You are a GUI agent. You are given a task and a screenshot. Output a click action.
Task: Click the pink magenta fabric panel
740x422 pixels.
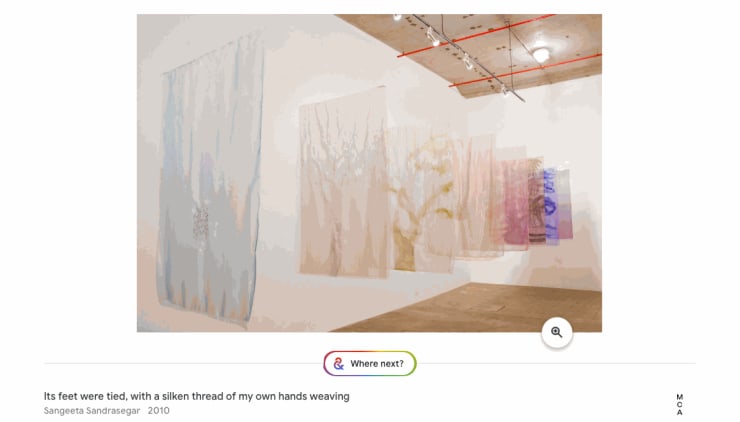point(515,203)
